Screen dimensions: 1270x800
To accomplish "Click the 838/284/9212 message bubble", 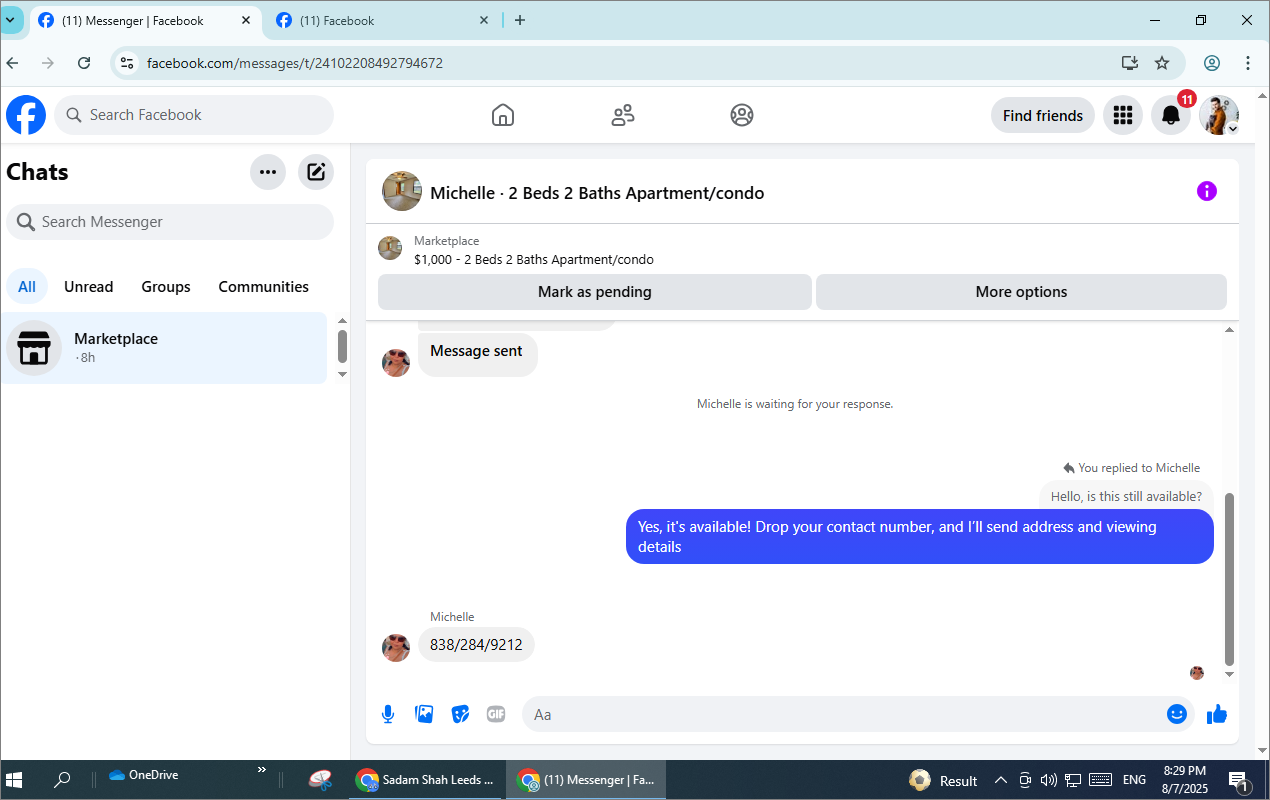I will click(476, 645).
